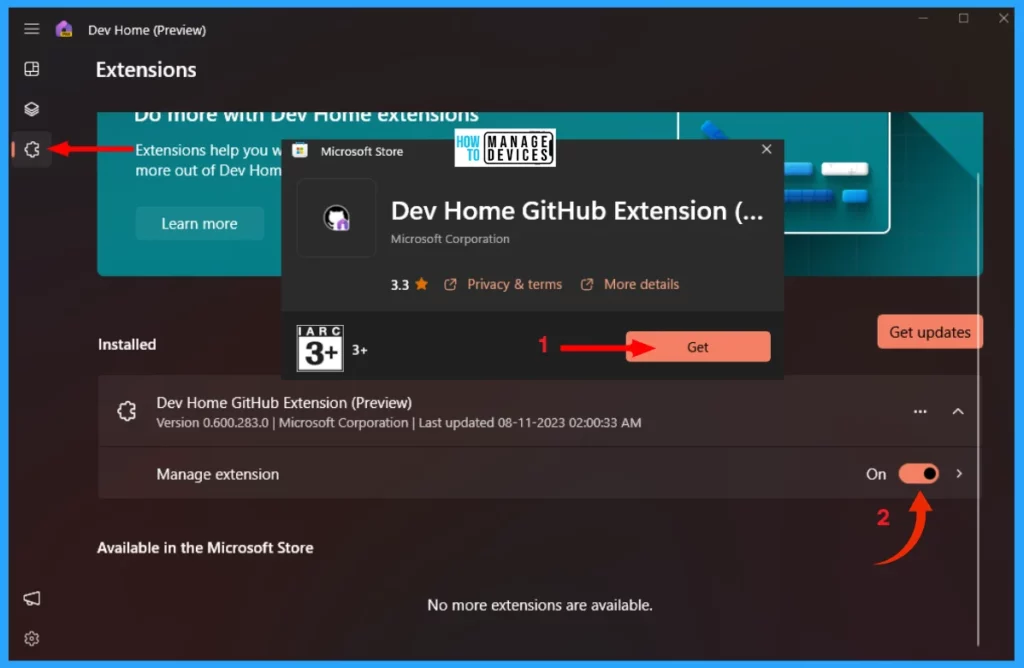This screenshot has height=668, width=1024.
Task: Click the rating star icon
Action: pos(421,284)
